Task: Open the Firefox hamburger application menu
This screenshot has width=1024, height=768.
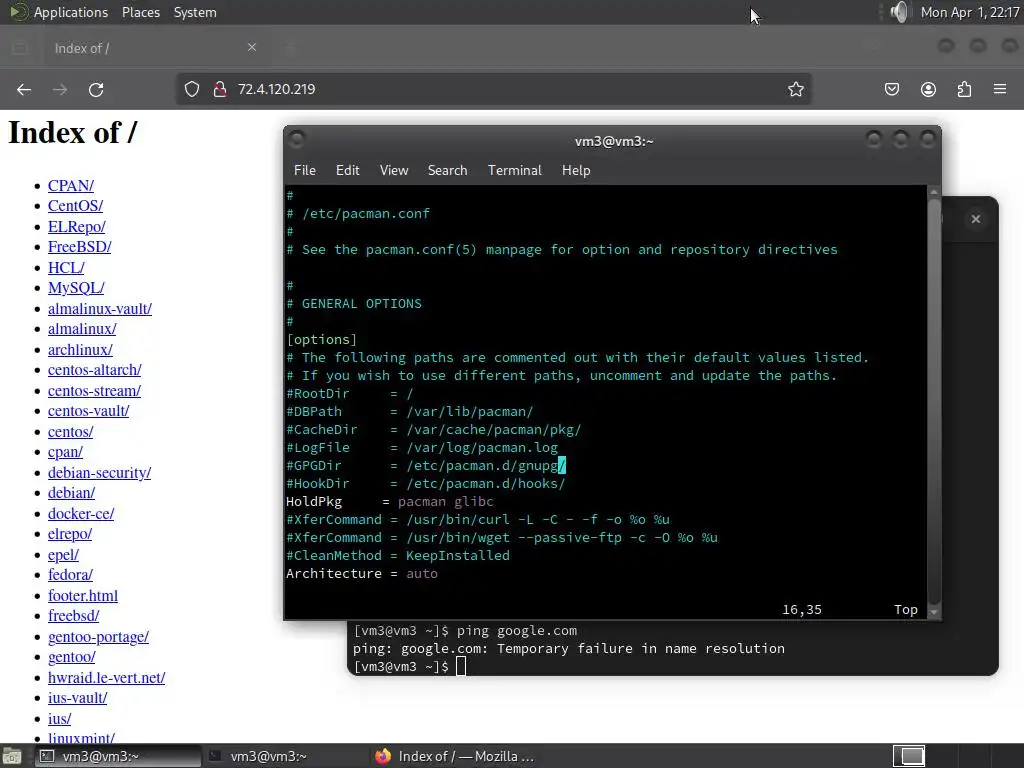Action: coord(1000,89)
